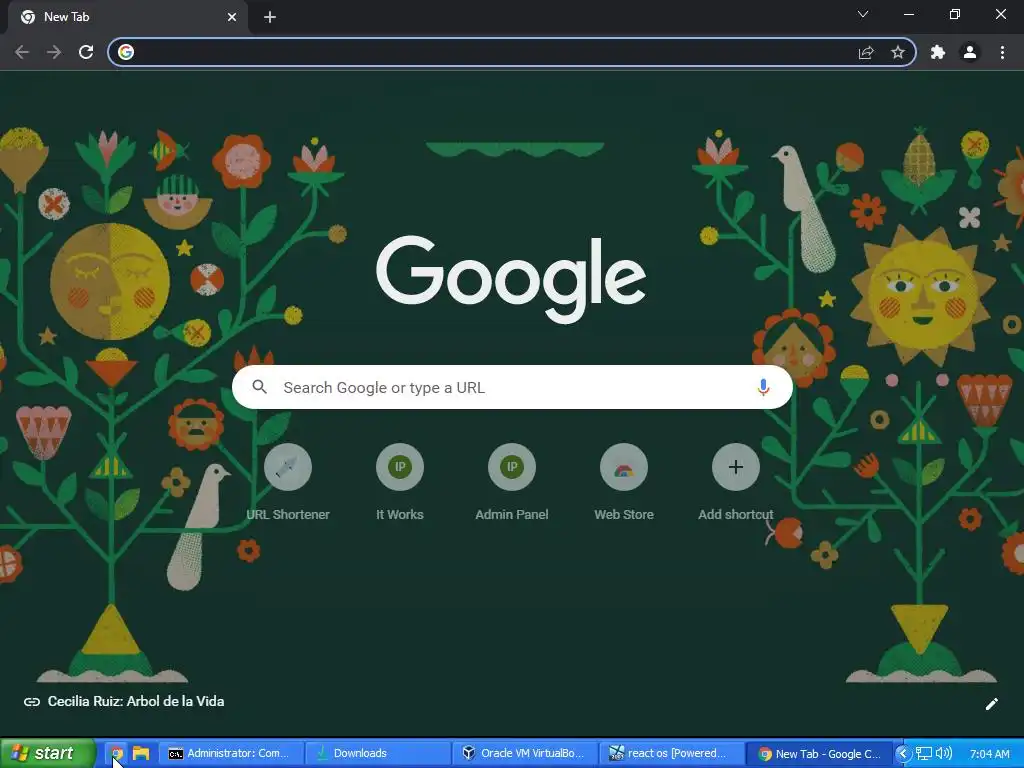1024x768 pixels.
Task: Share this page icon in address bar
Action: point(866,52)
